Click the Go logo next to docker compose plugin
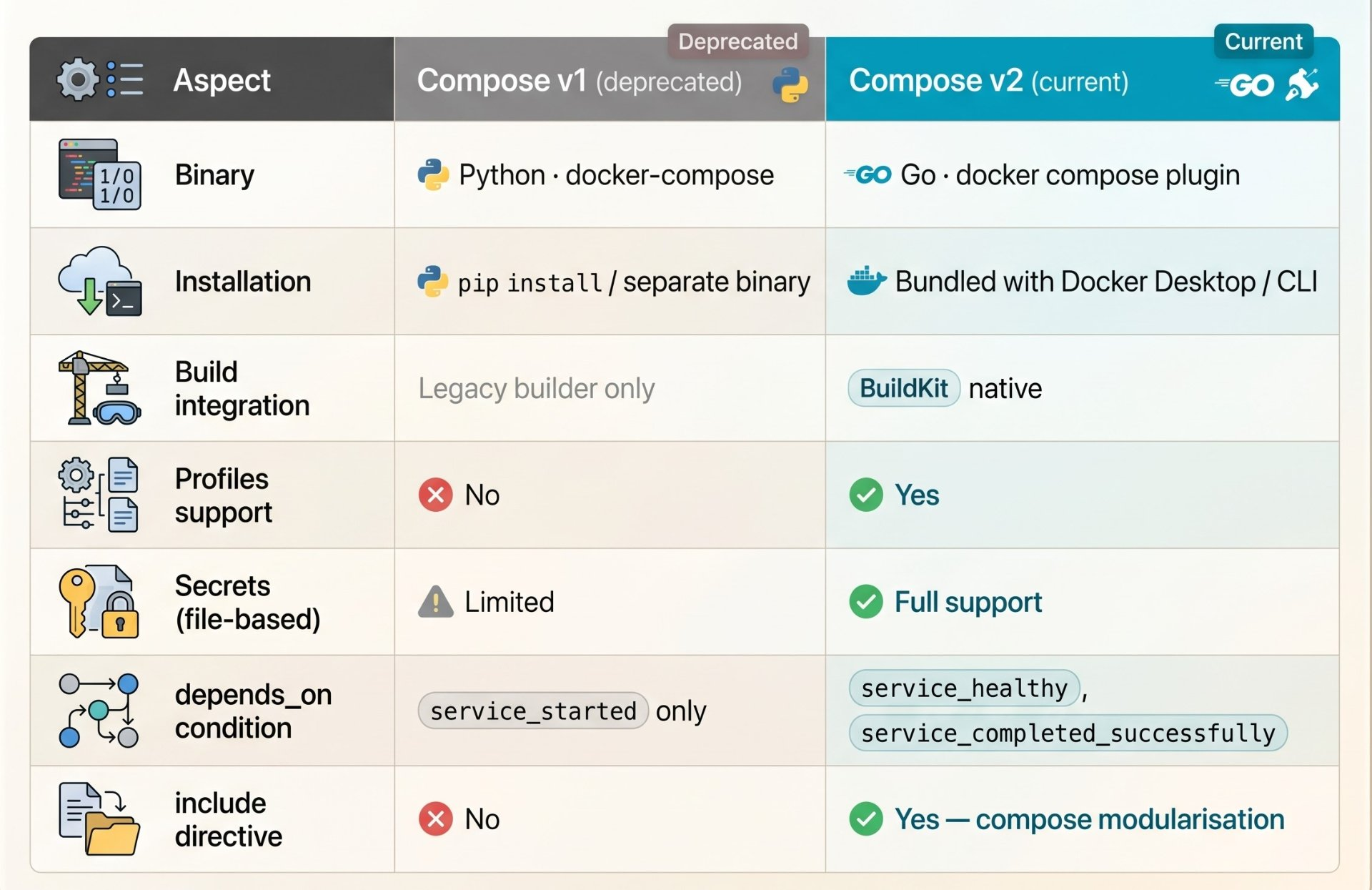 point(867,174)
